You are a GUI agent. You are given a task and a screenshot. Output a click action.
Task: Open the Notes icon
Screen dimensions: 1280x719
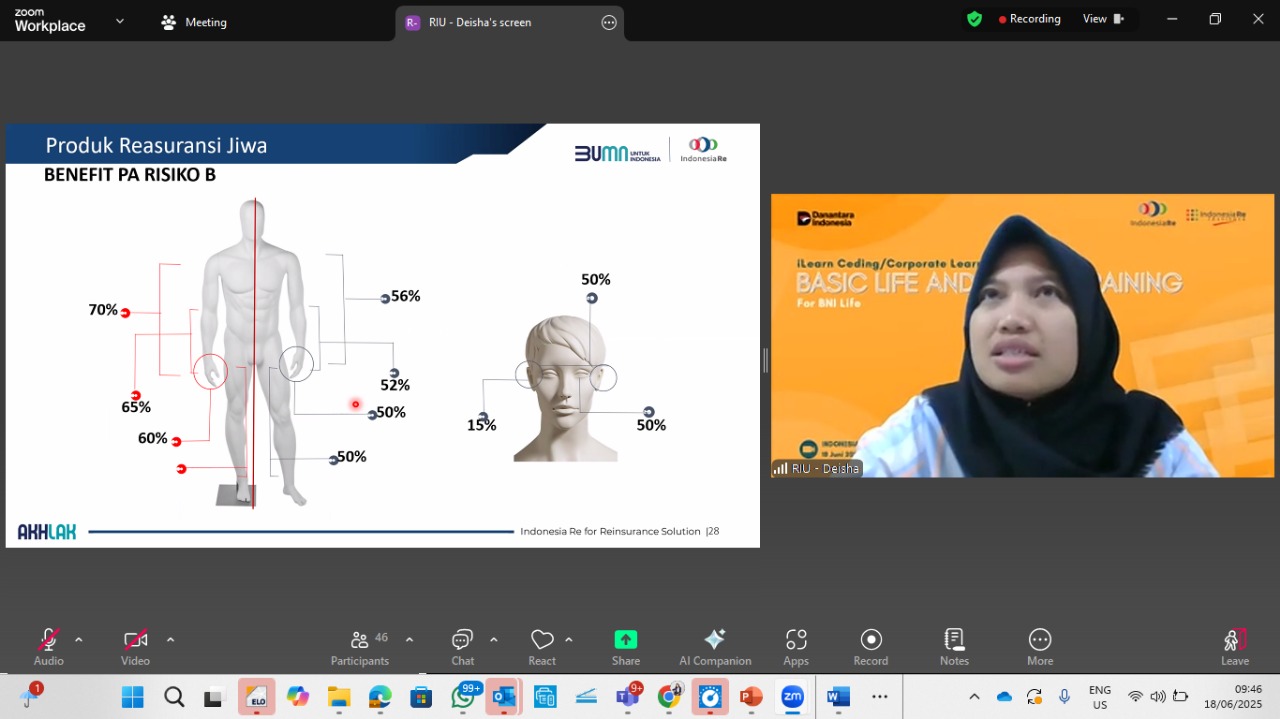coord(954,640)
